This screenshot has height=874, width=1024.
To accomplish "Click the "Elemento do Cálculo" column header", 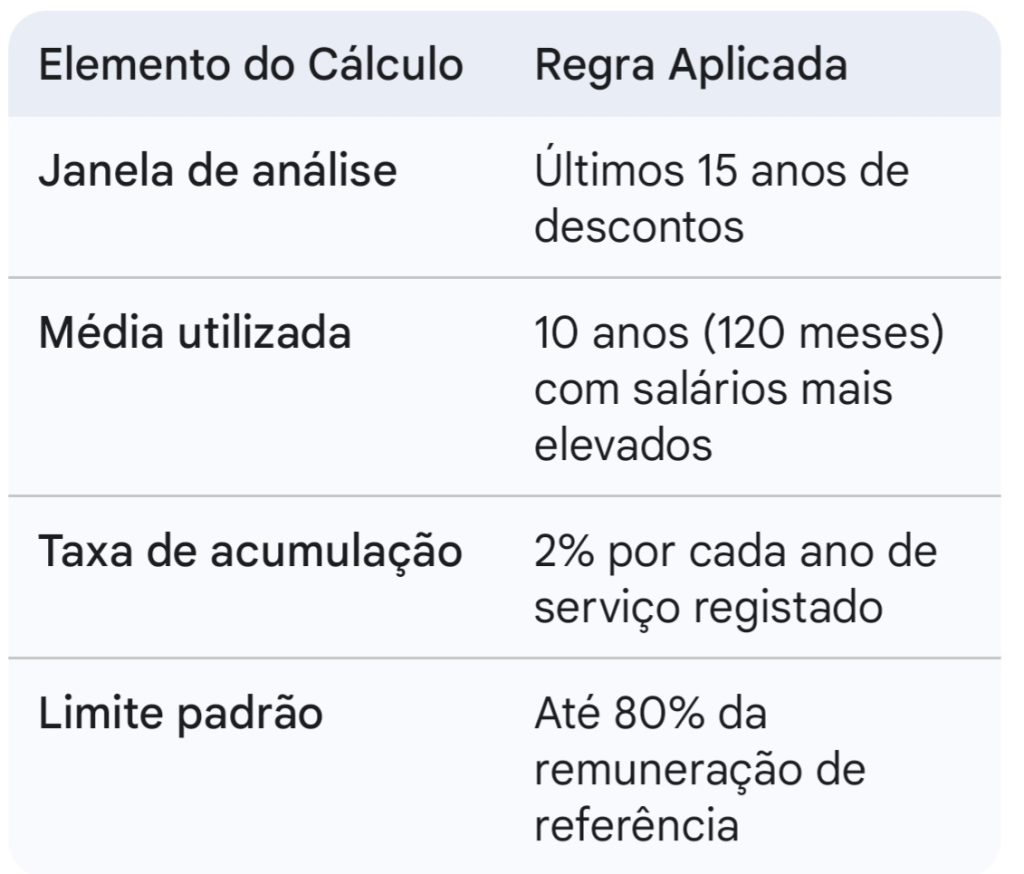I will [250, 65].
